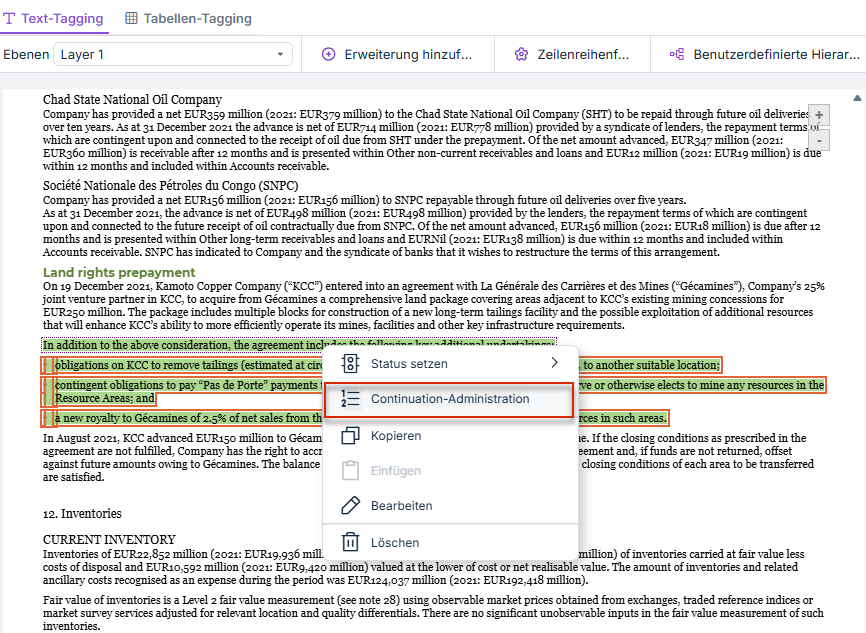Click the pencil icon next to Bearbeiten
Image resolution: width=866 pixels, height=633 pixels.
pos(350,505)
